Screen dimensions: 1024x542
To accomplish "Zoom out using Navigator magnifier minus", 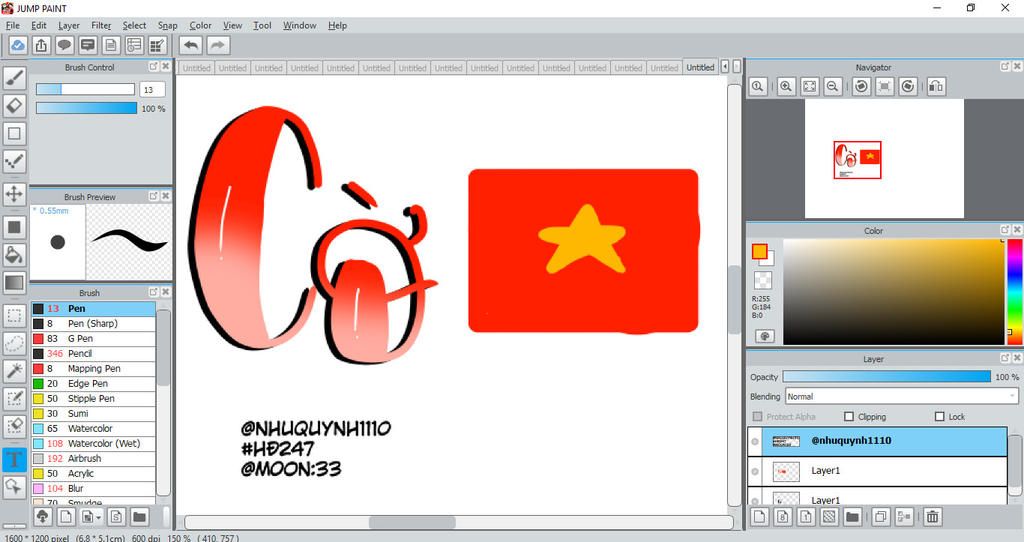I will coord(832,86).
